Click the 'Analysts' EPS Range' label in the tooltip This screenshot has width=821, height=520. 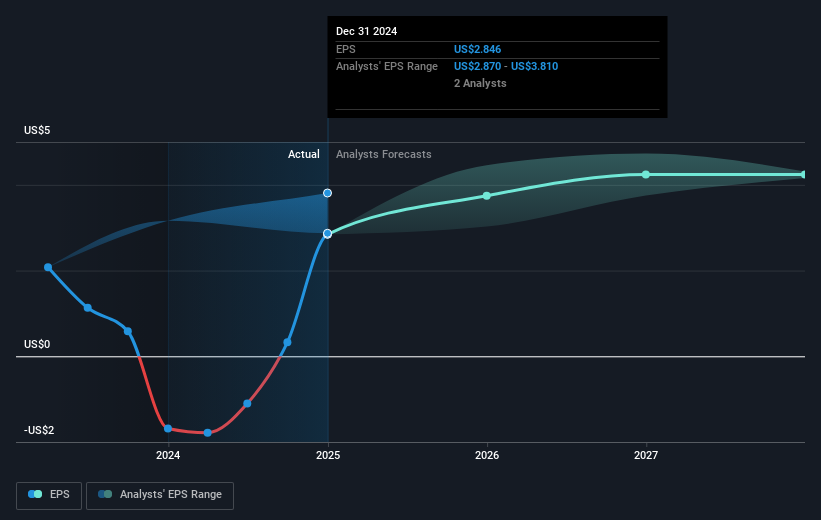coord(387,66)
